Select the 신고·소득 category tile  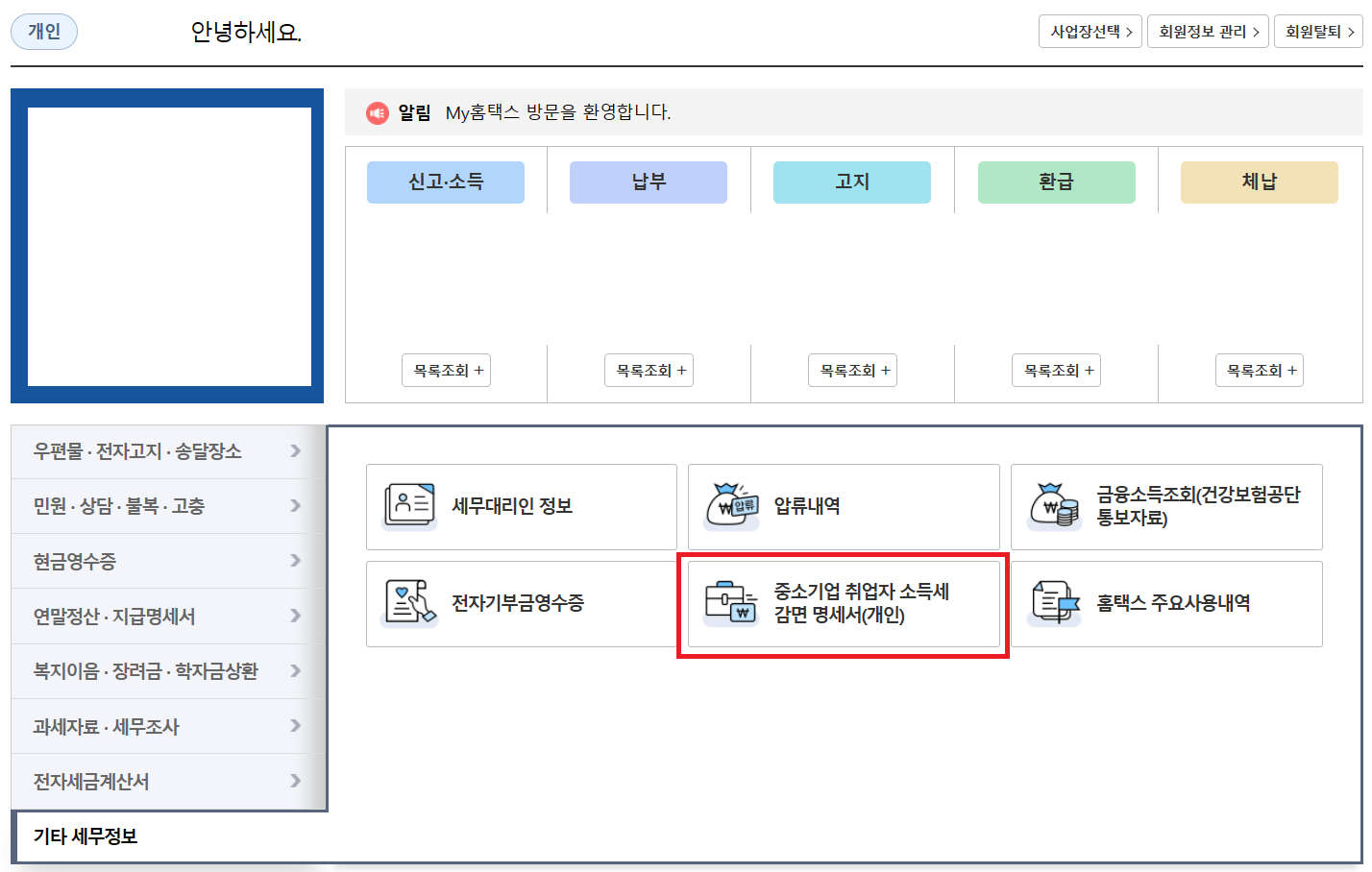coord(445,182)
